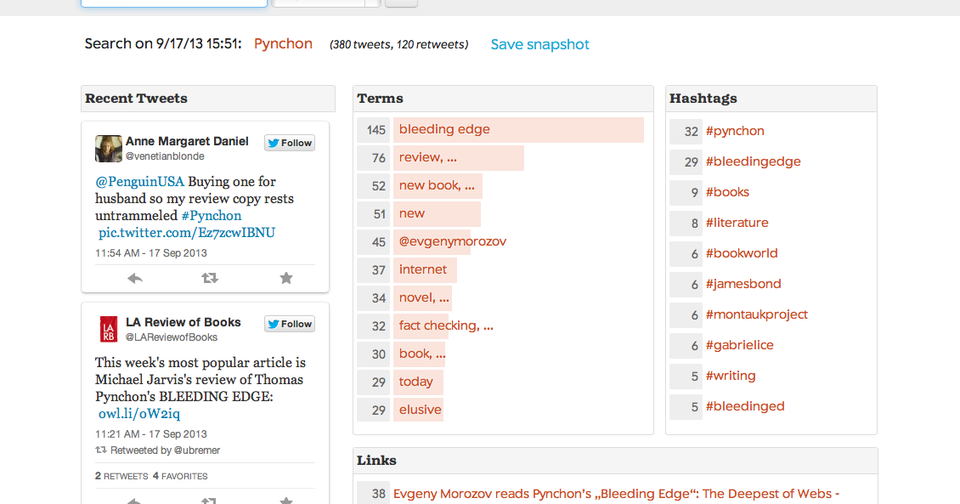Open the #writing hashtag

(730, 376)
